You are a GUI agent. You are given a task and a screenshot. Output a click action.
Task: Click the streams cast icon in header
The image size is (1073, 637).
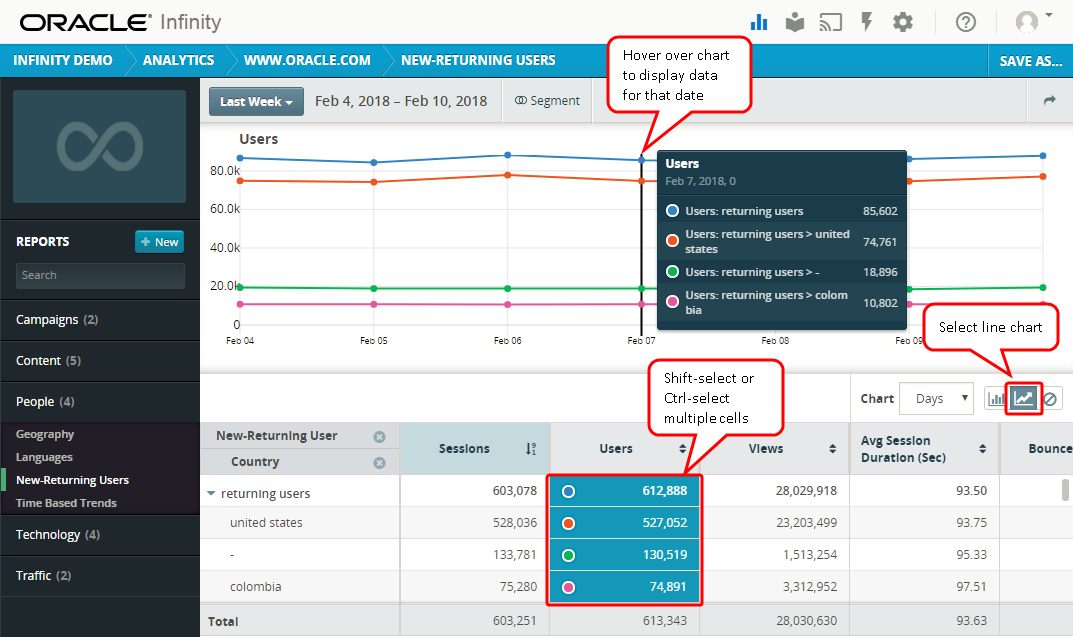(831, 22)
